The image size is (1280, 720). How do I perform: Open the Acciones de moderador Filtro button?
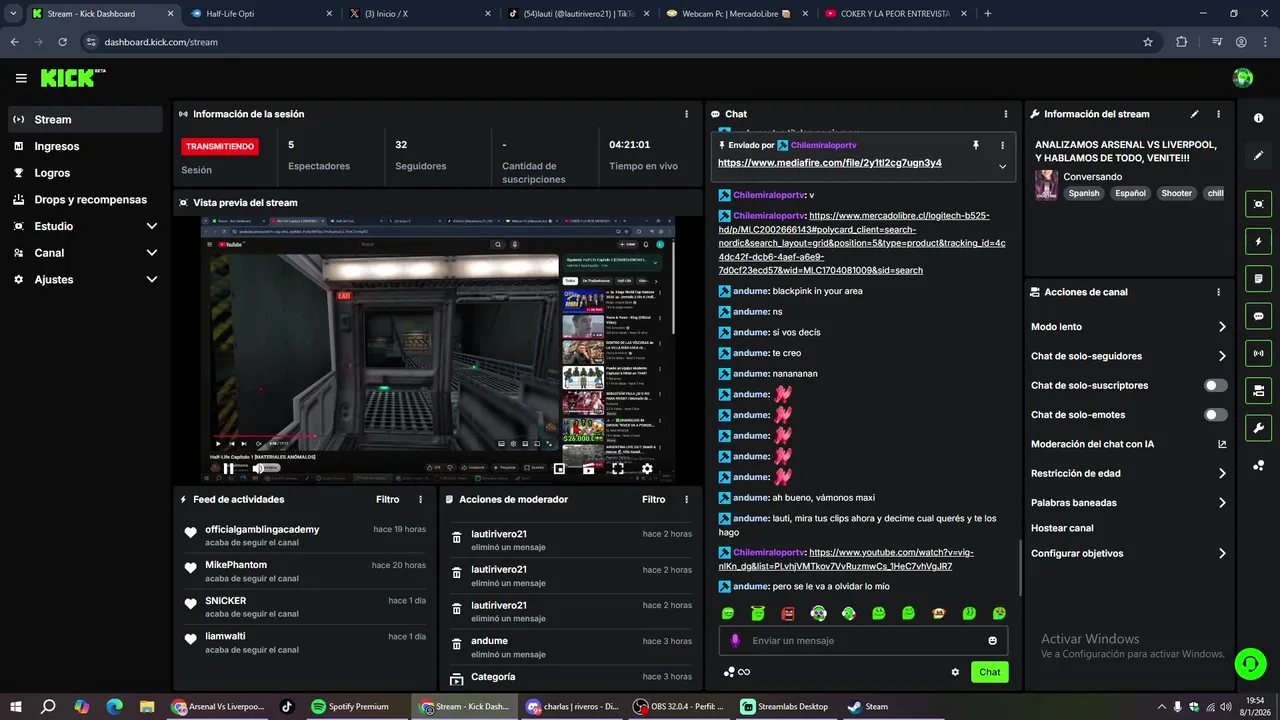tap(654, 499)
